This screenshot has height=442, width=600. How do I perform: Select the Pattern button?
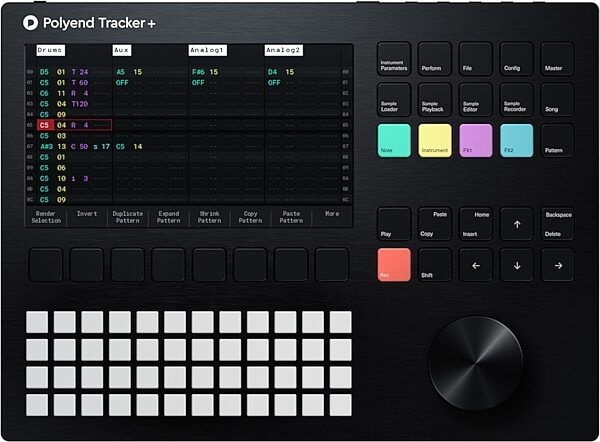click(558, 140)
